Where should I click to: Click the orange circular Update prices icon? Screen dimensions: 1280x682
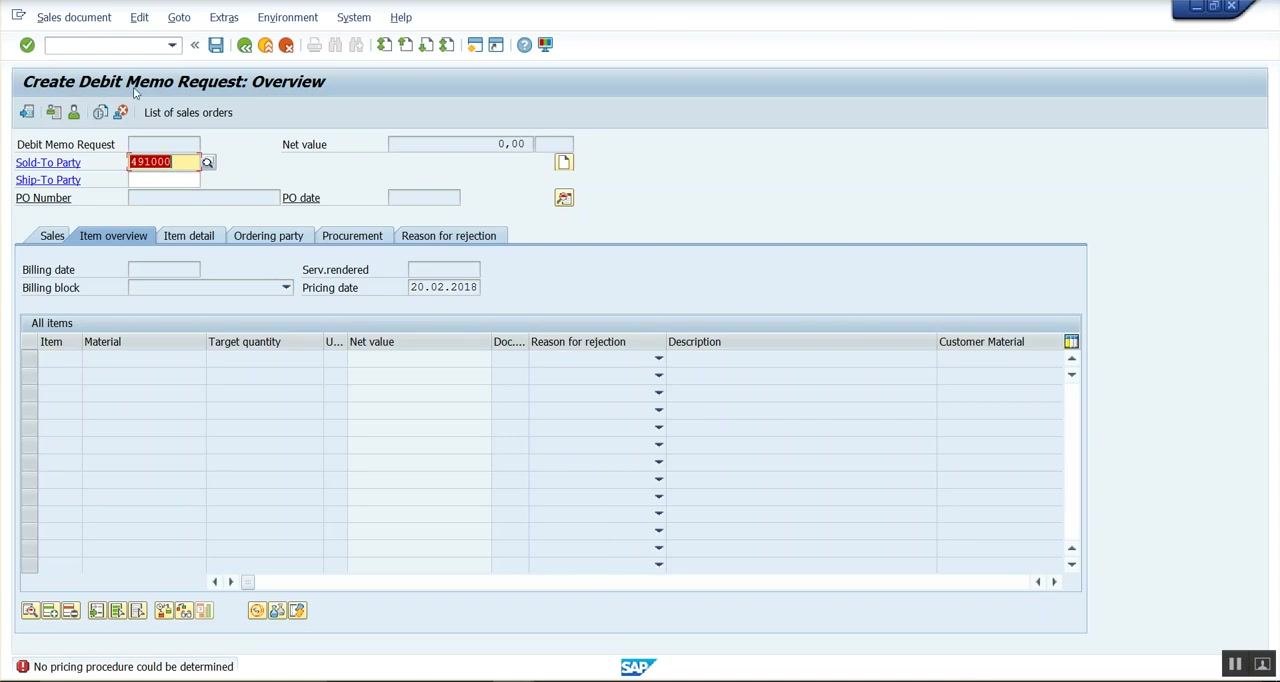pyautogui.click(x=257, y=611)
